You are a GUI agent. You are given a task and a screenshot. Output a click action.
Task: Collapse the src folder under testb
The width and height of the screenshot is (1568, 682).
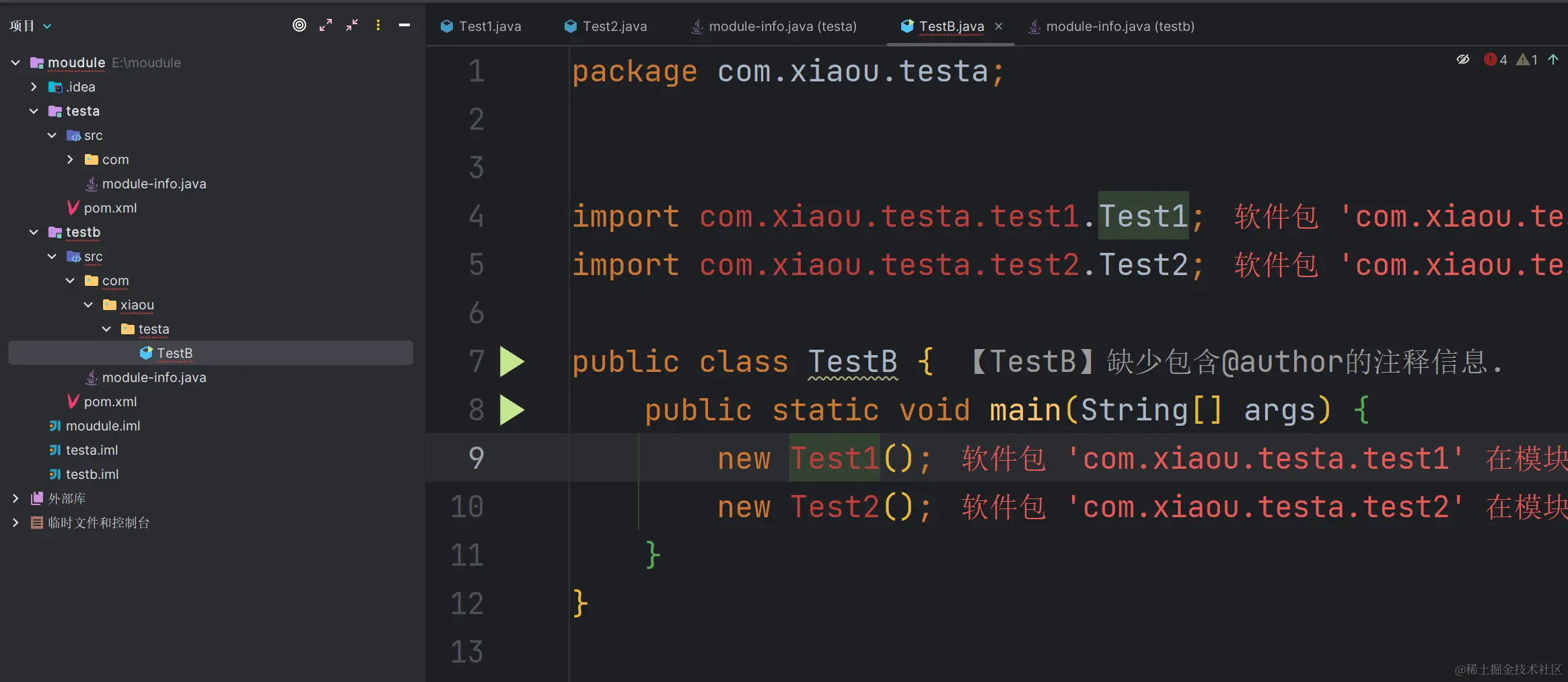(52, 256)
